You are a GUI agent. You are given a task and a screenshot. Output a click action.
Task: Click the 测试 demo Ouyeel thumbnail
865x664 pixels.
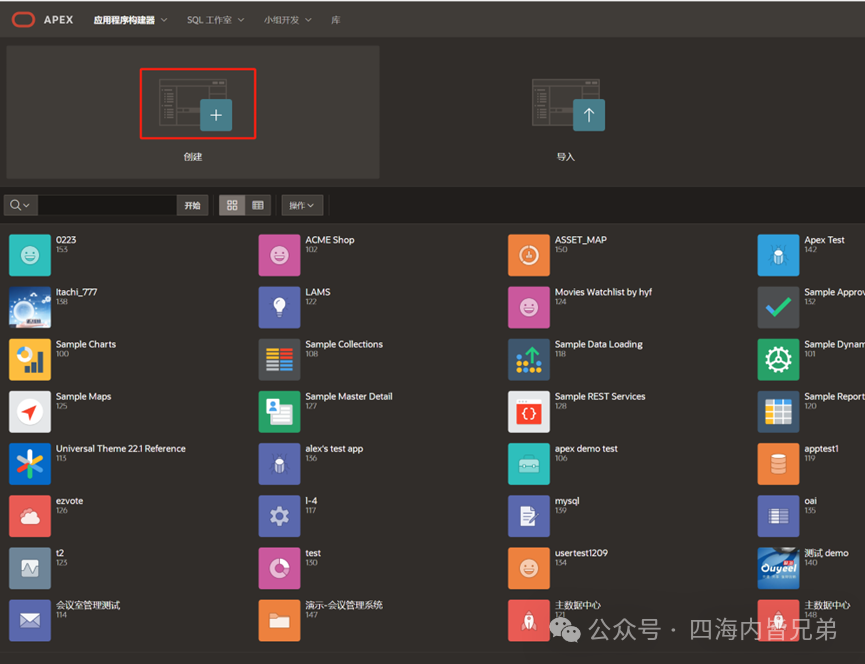click(x=778, y=568)
